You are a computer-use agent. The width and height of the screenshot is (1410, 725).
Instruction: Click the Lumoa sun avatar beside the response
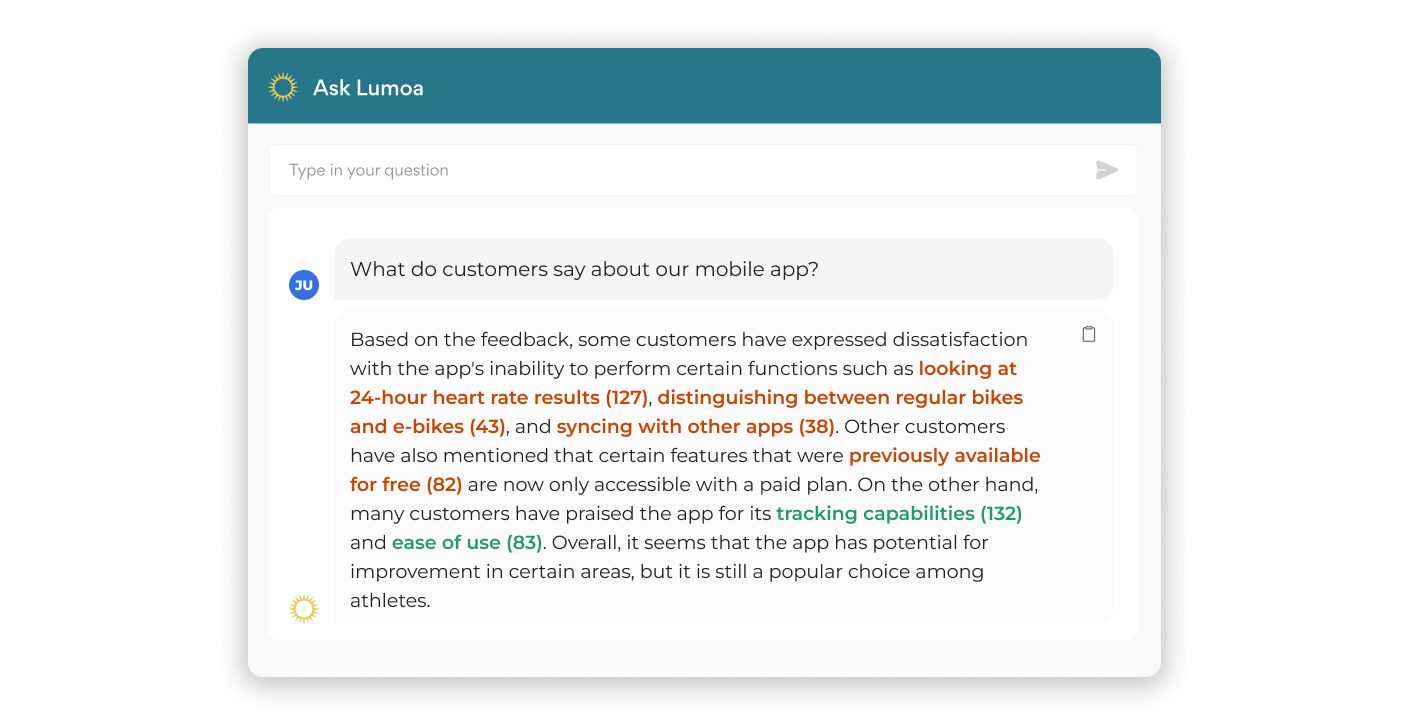point(304,608)
